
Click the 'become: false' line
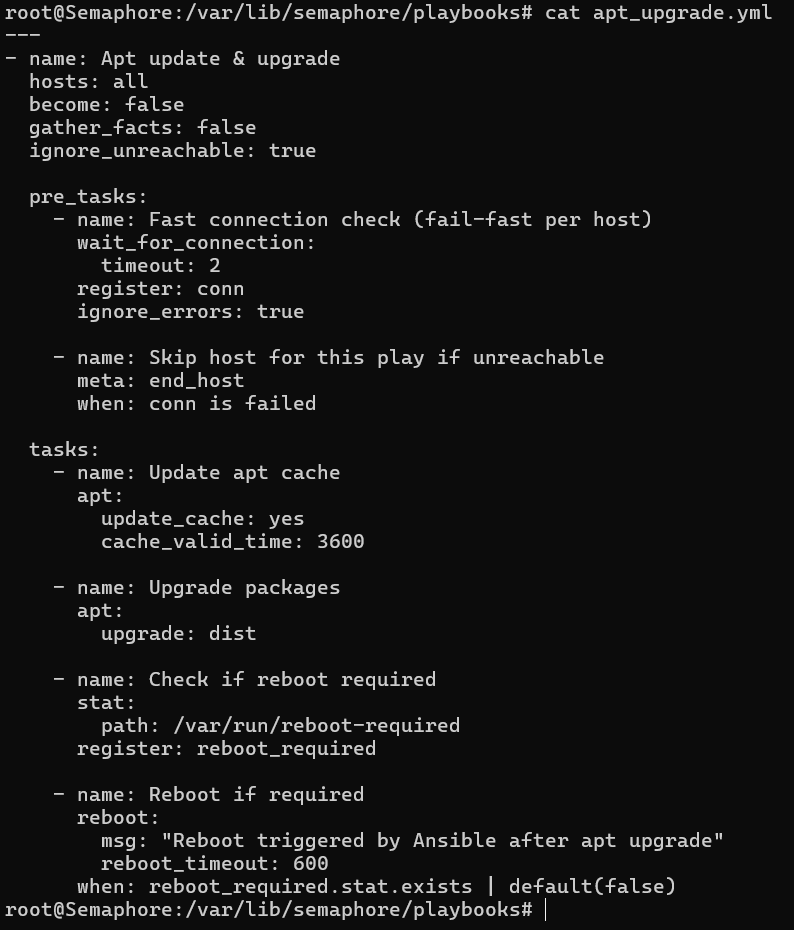pyautogui.click(x=106, y=105)
